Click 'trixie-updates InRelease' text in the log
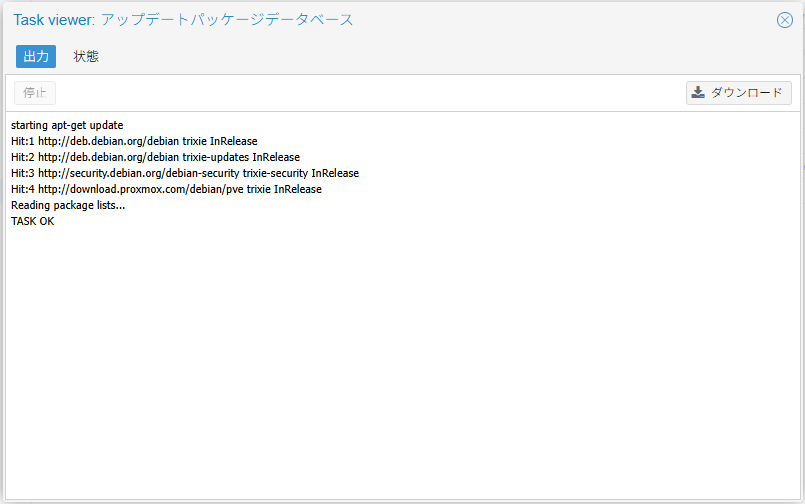805x504 pixels. (x=241, y=157)
